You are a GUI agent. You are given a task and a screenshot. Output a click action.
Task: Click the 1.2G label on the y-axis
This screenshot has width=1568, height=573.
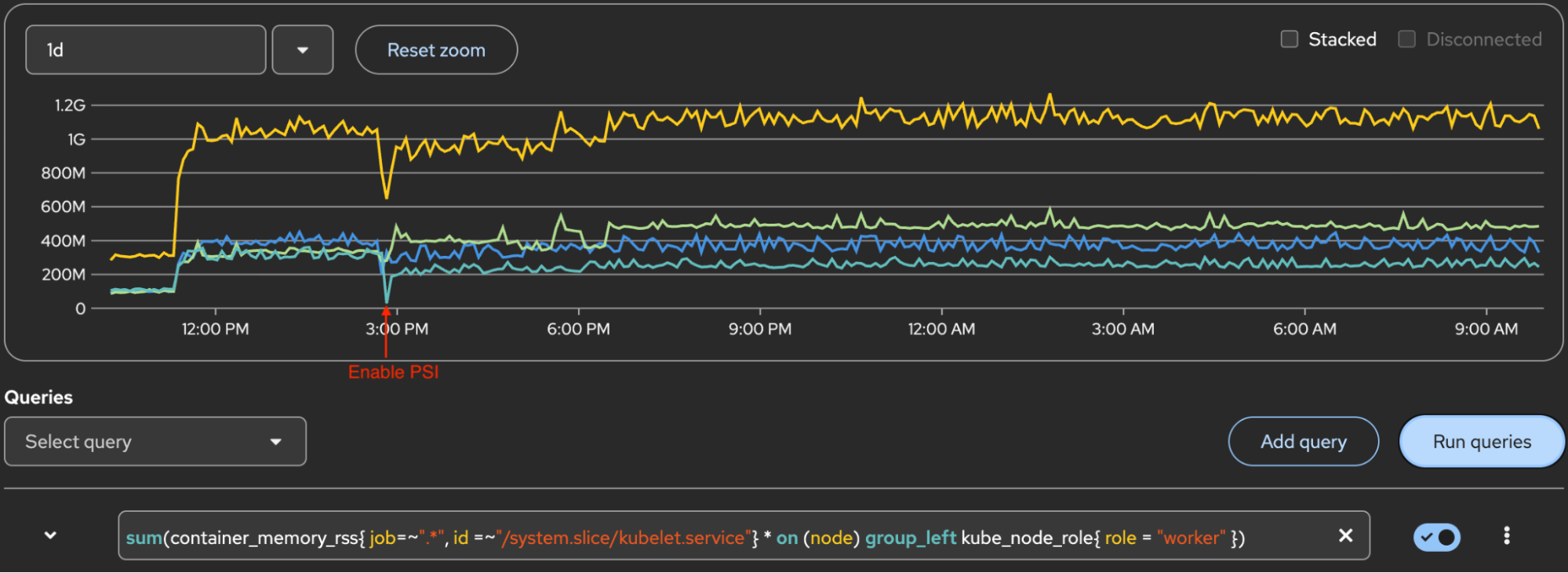click(x=70, y=105)
